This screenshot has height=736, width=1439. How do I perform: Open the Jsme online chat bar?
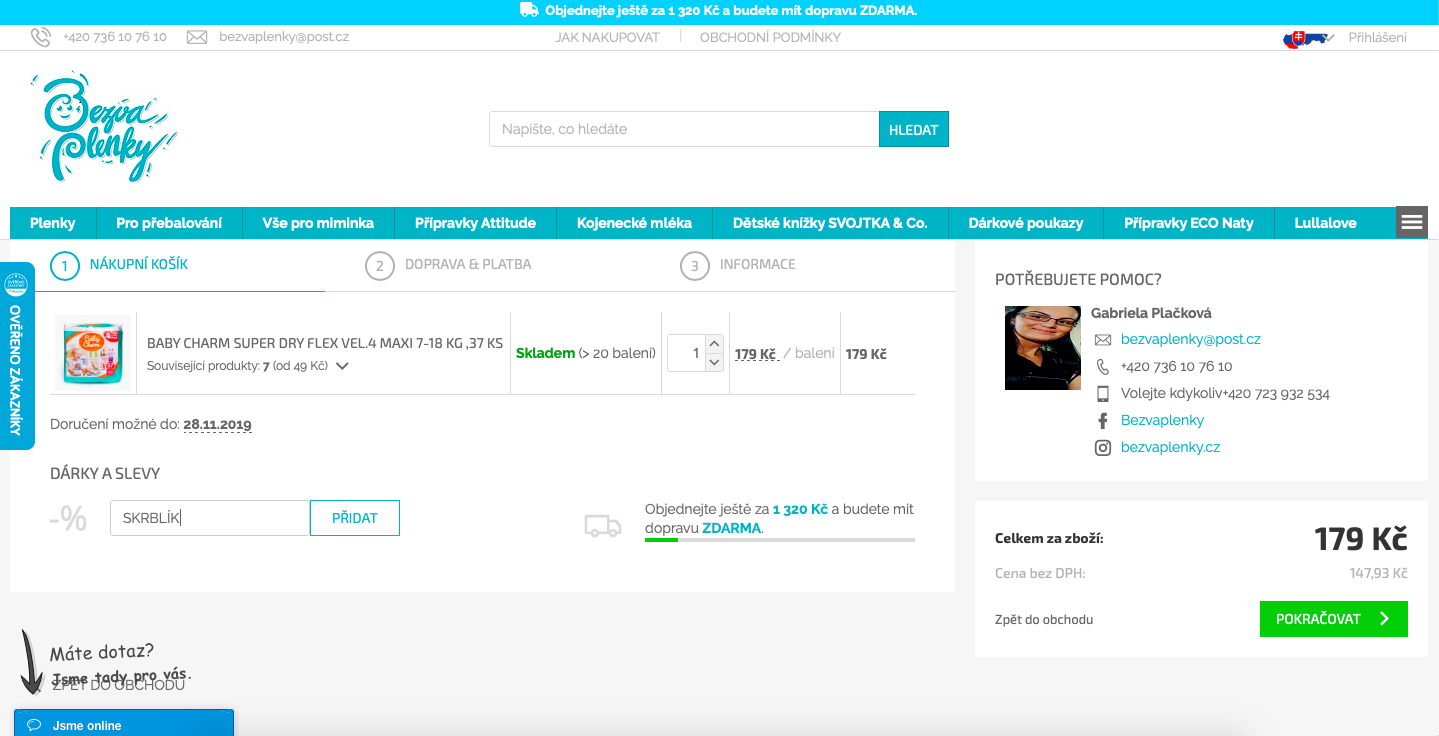click(124, 723)
